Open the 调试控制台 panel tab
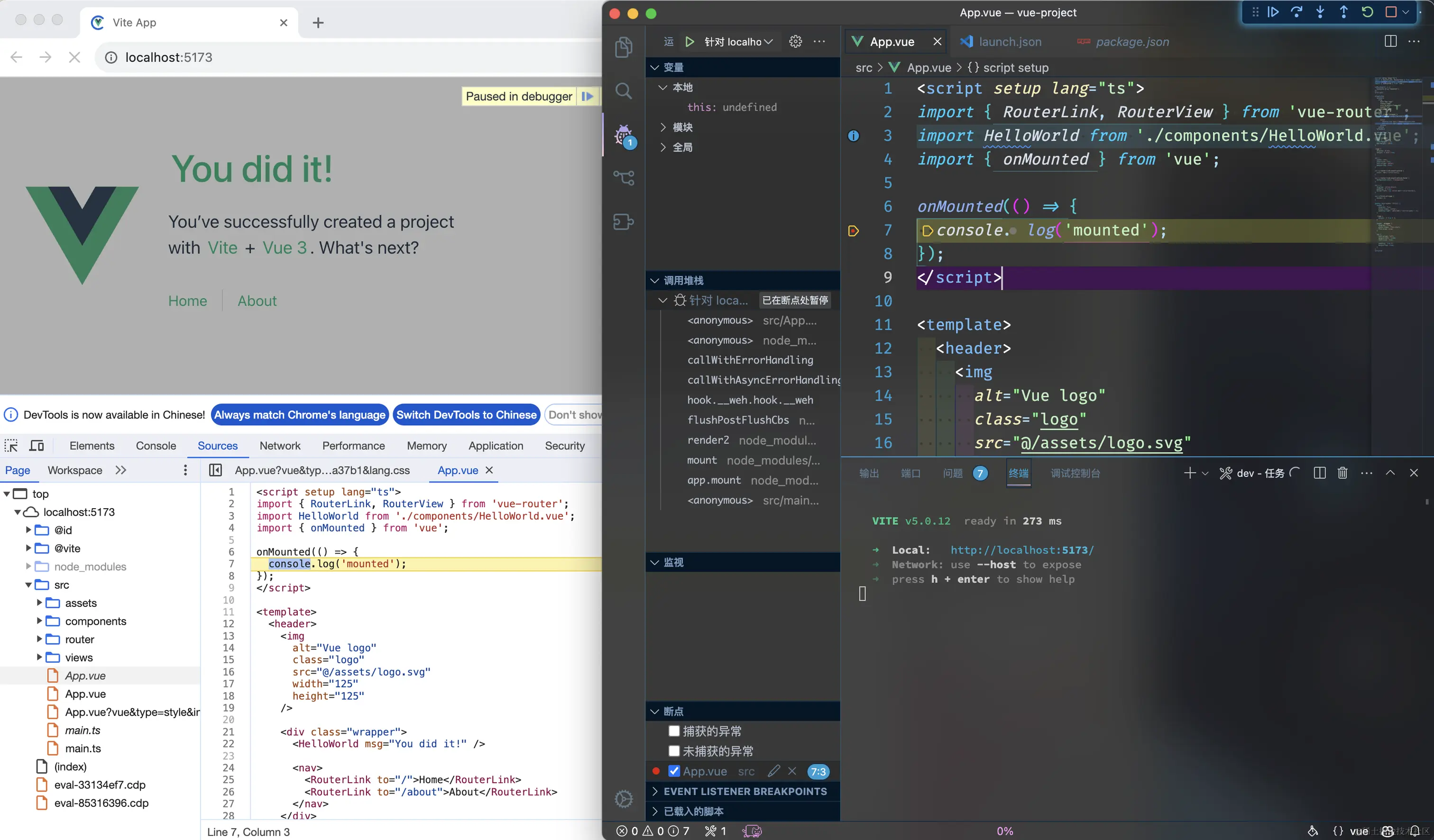Image resolution: width=1434 pixels, height=840 pixels. pos(1075,473)
